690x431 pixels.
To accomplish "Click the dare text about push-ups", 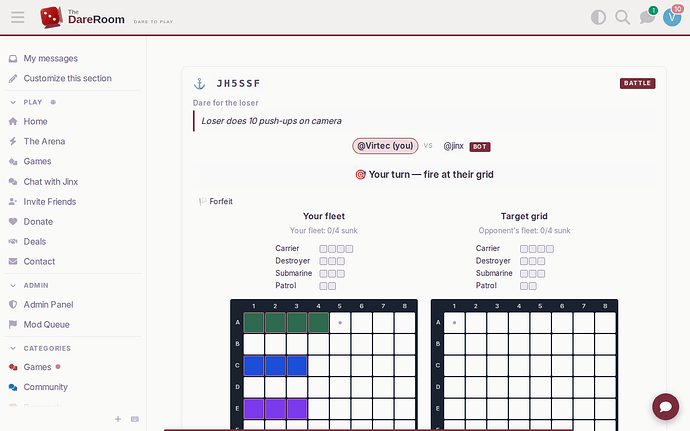I will coord(271,121).
